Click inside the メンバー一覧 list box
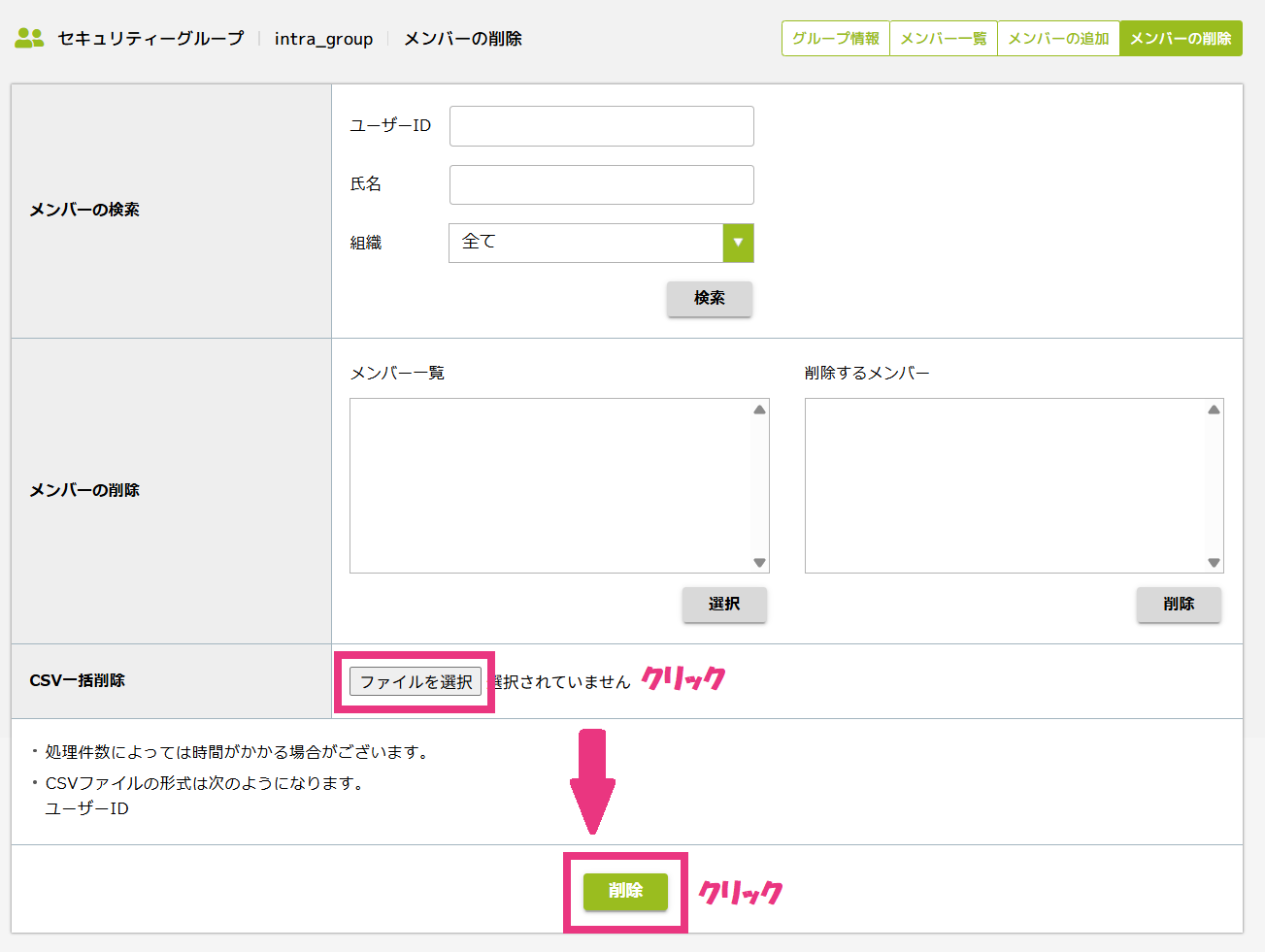This screenshot has height=952, width=1265. 559,485
